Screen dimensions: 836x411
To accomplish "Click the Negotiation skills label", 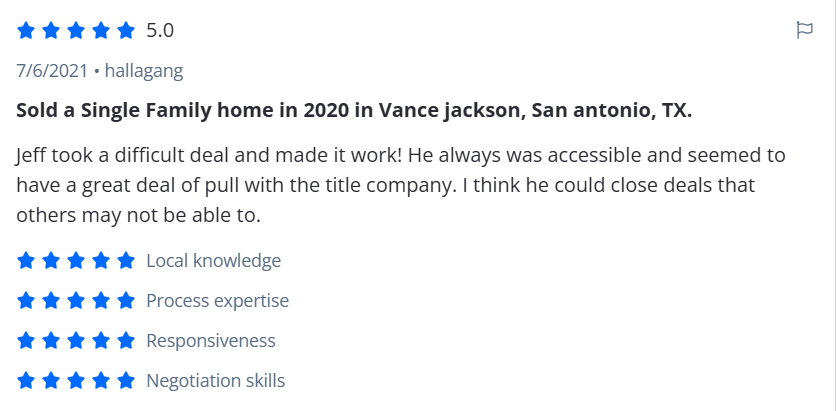I will point(215,381).
